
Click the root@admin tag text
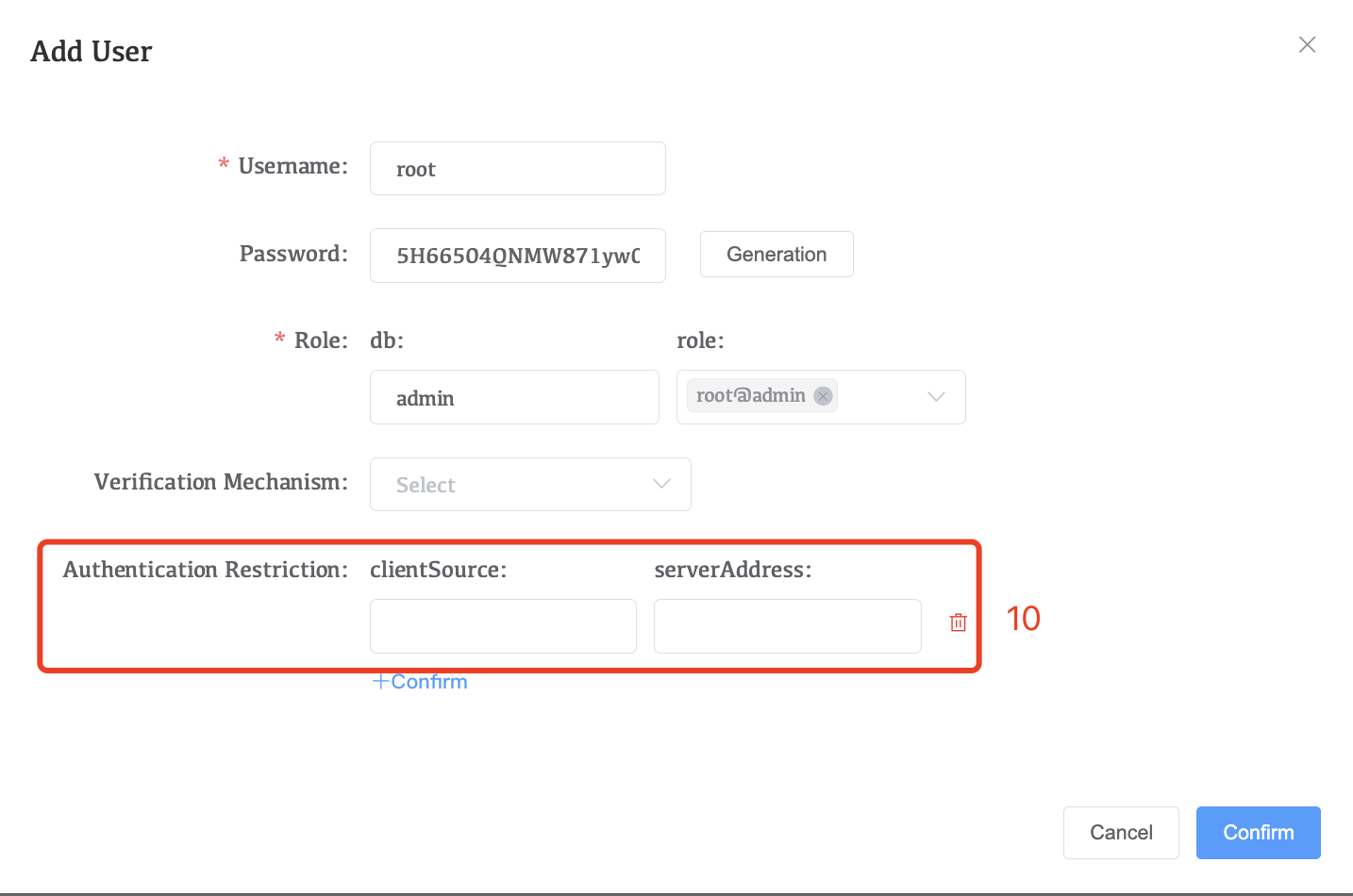coord(750,396)
